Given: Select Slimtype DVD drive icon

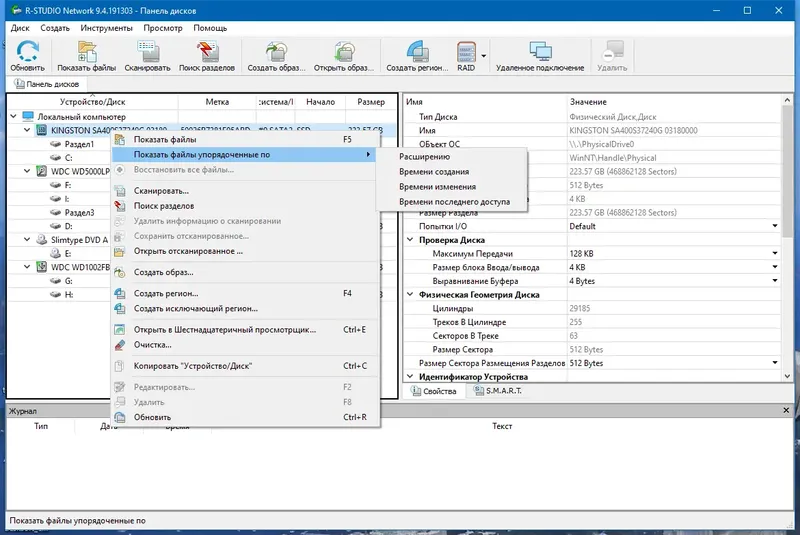Looking at the screenshot, I should (x=41, y=240).
